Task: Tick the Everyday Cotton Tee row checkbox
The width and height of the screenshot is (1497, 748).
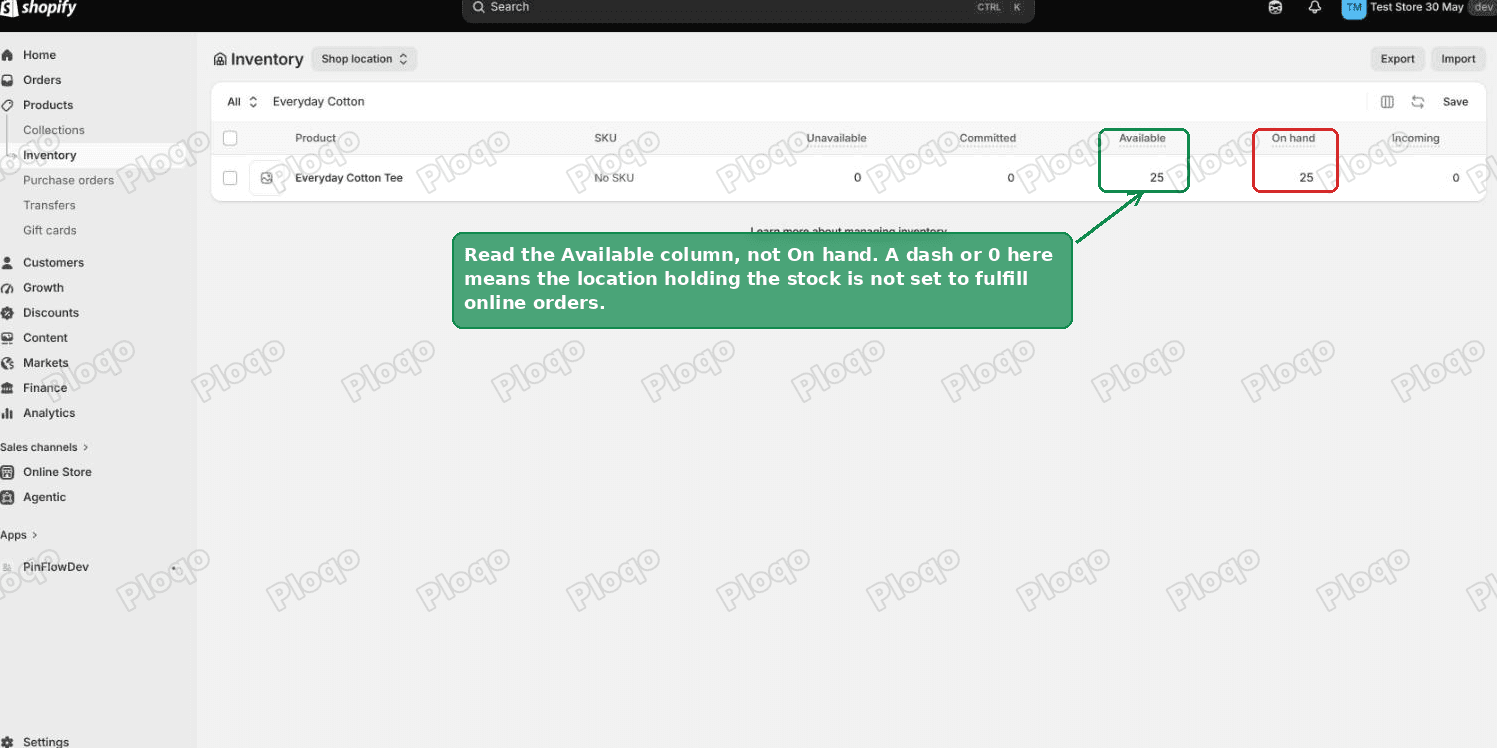Action: tap(230, 178)
